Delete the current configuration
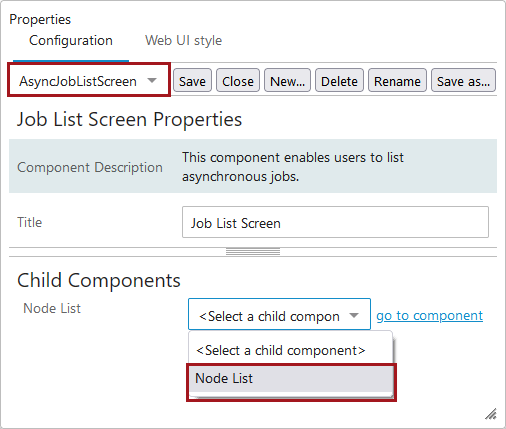This screenshot has height=429, width=506. coord(339,80)
